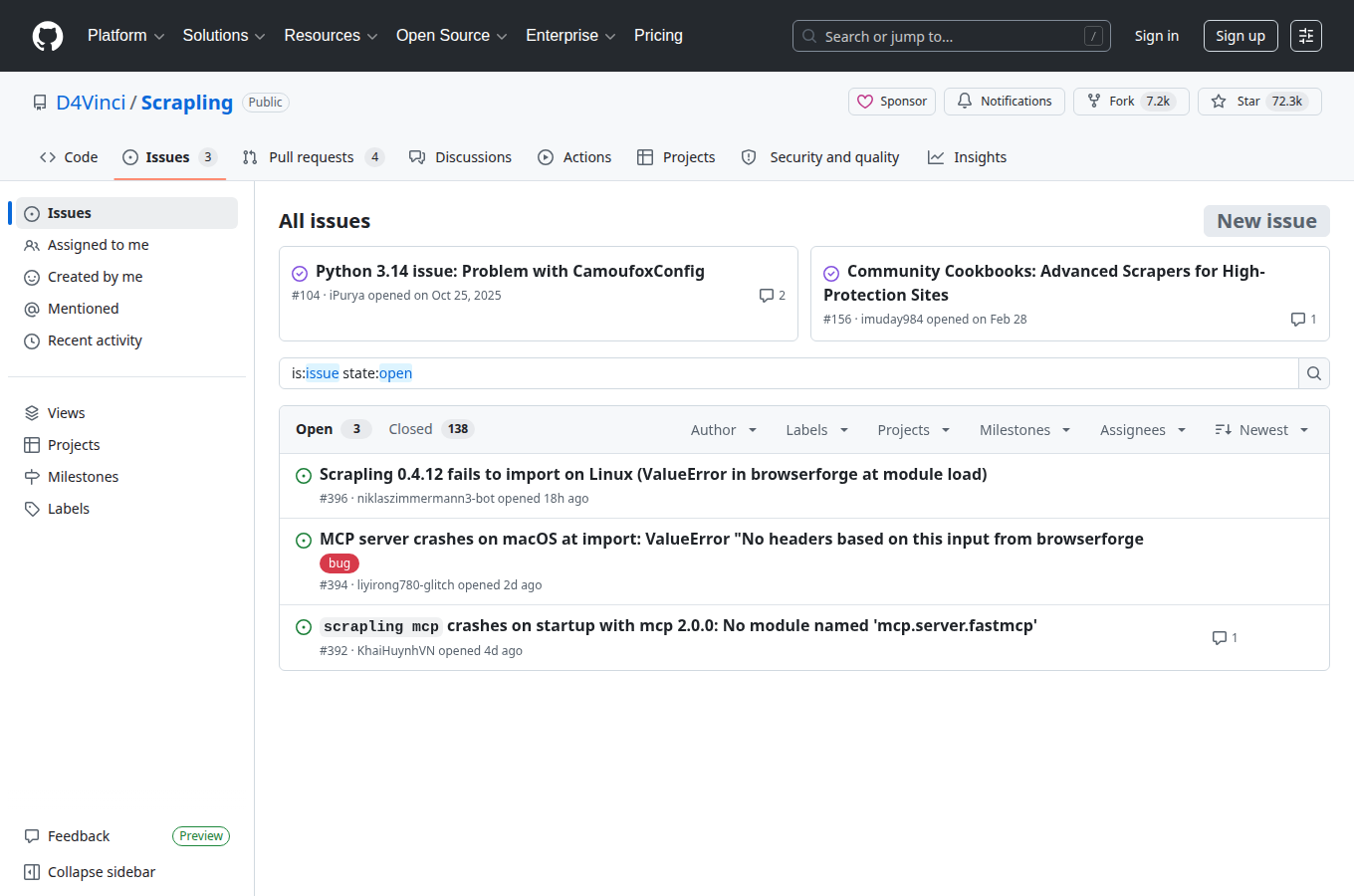Expand the Resources menu

[331, 36]
